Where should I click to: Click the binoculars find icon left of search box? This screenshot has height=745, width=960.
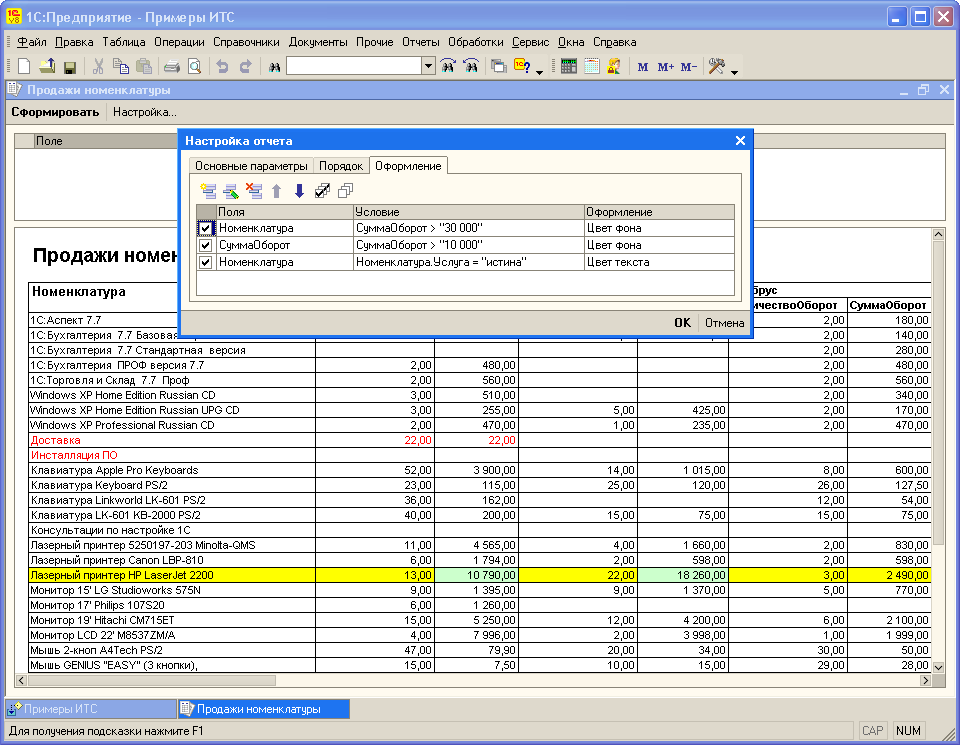coord(273,67)
